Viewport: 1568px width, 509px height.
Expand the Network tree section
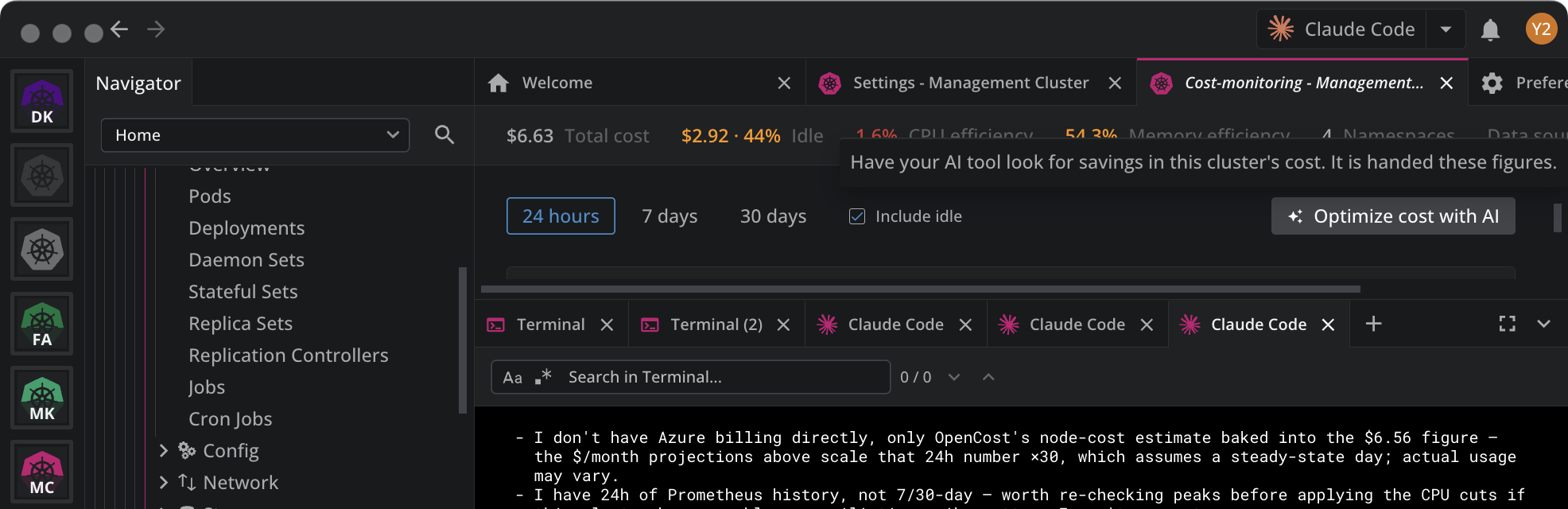click(x=164, y=483)
